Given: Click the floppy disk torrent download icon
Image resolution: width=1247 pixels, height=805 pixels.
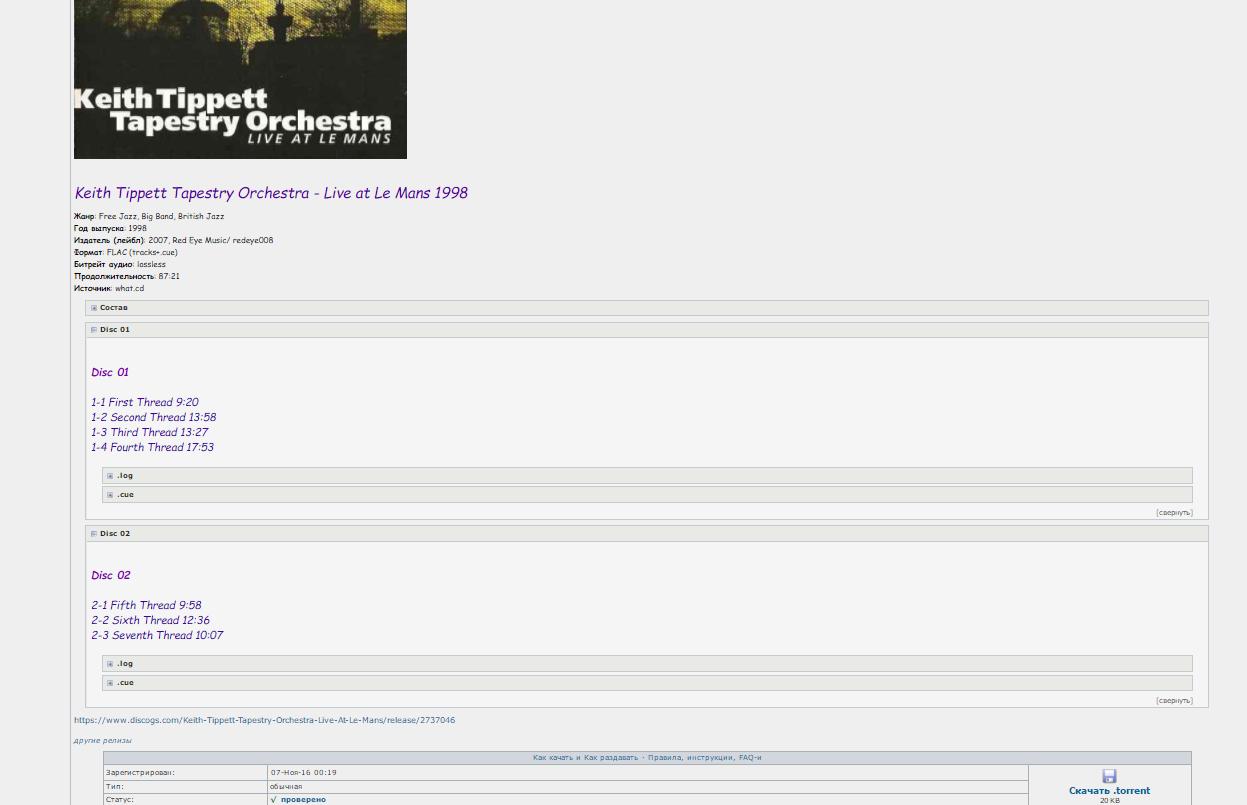Looking at the screenshot, I should click(1109, 776).
